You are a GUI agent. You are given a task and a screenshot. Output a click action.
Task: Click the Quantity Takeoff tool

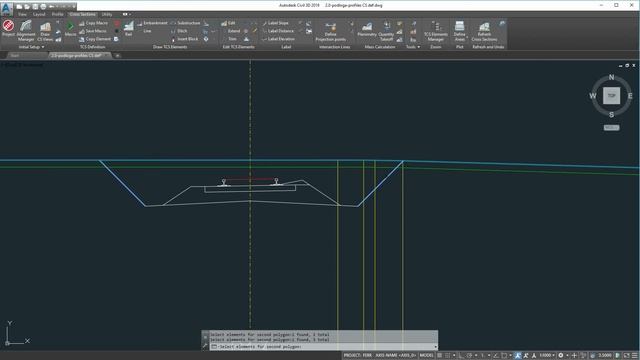click(x=386, y=31)
